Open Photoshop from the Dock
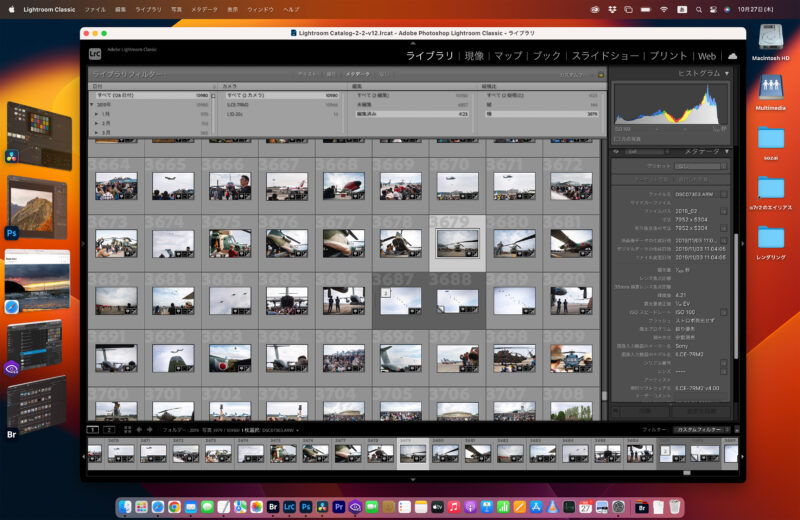 [306, 508]
